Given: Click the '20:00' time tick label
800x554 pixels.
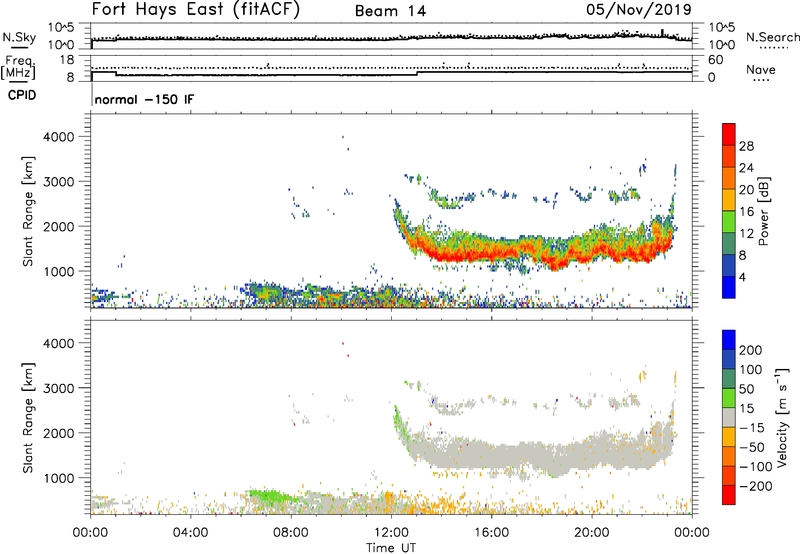Looking at the screenshot, I should click(592, 533).
